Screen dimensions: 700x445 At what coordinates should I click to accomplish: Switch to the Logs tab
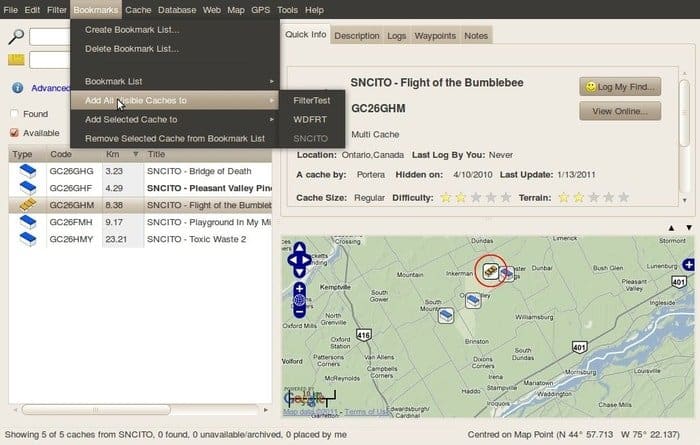(396, 36)
